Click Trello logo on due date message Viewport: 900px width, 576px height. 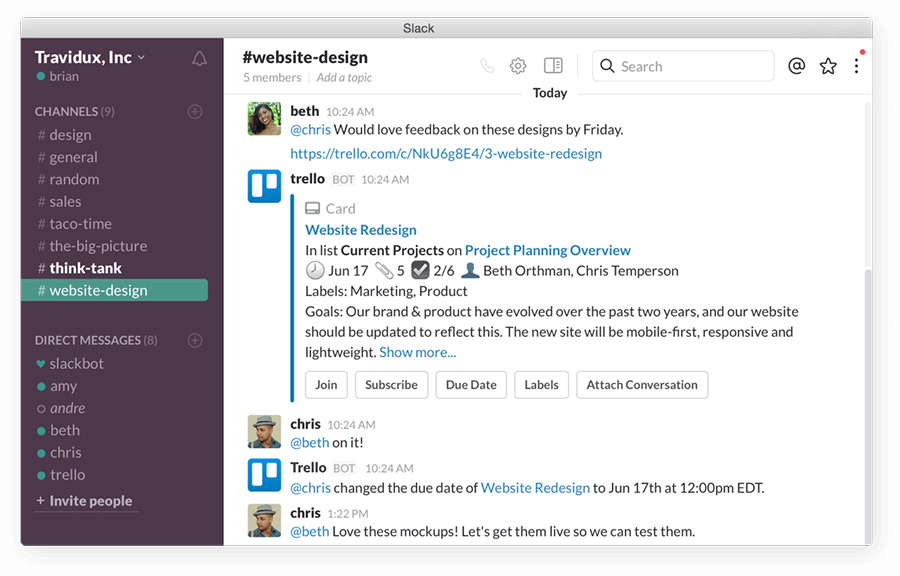coord(264,475)
